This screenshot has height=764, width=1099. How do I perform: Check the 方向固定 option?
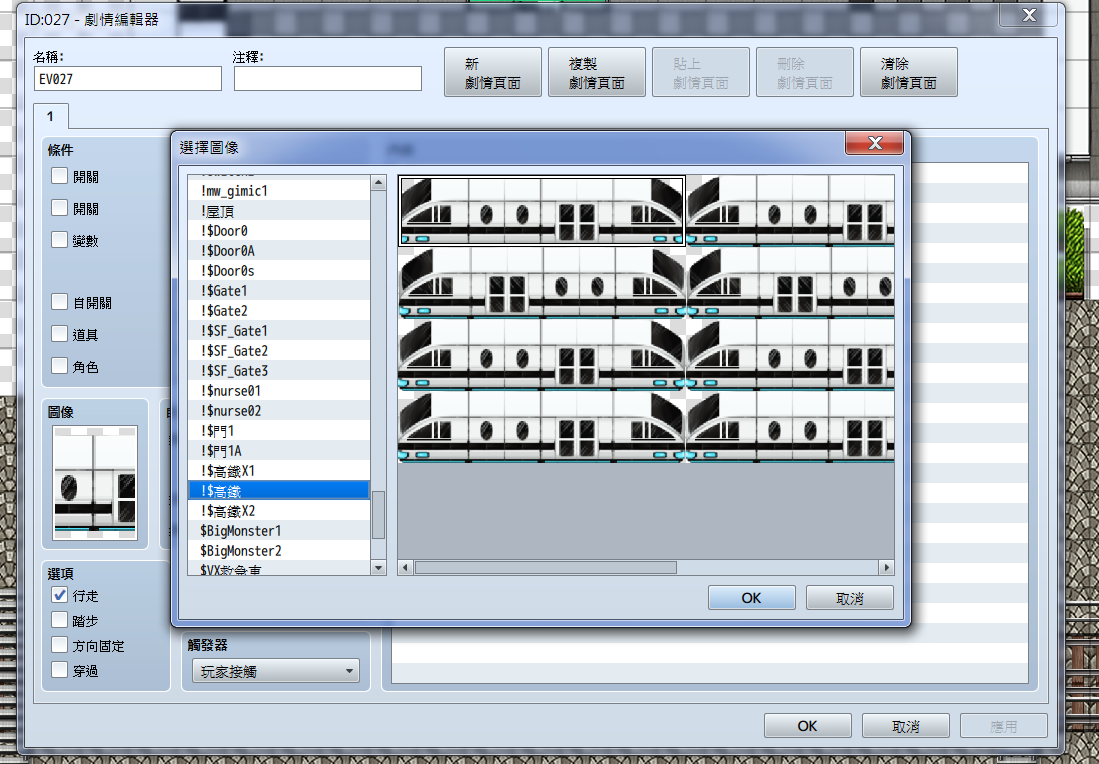point(60,646)
